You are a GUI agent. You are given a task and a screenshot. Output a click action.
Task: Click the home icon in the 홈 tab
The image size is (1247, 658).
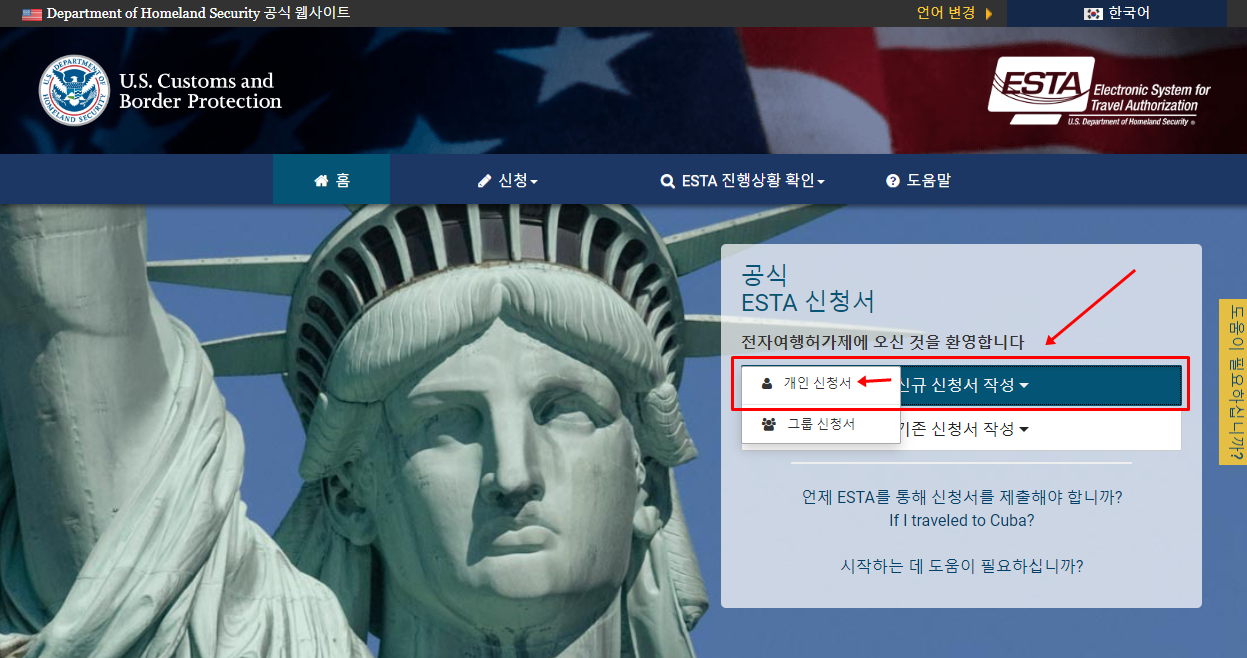[321, 181]
